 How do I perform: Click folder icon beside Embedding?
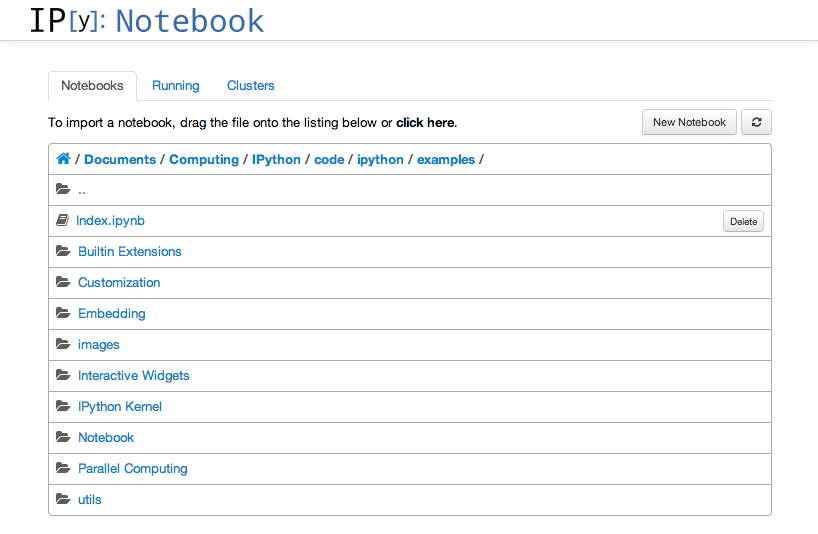(x=63, y=313)
